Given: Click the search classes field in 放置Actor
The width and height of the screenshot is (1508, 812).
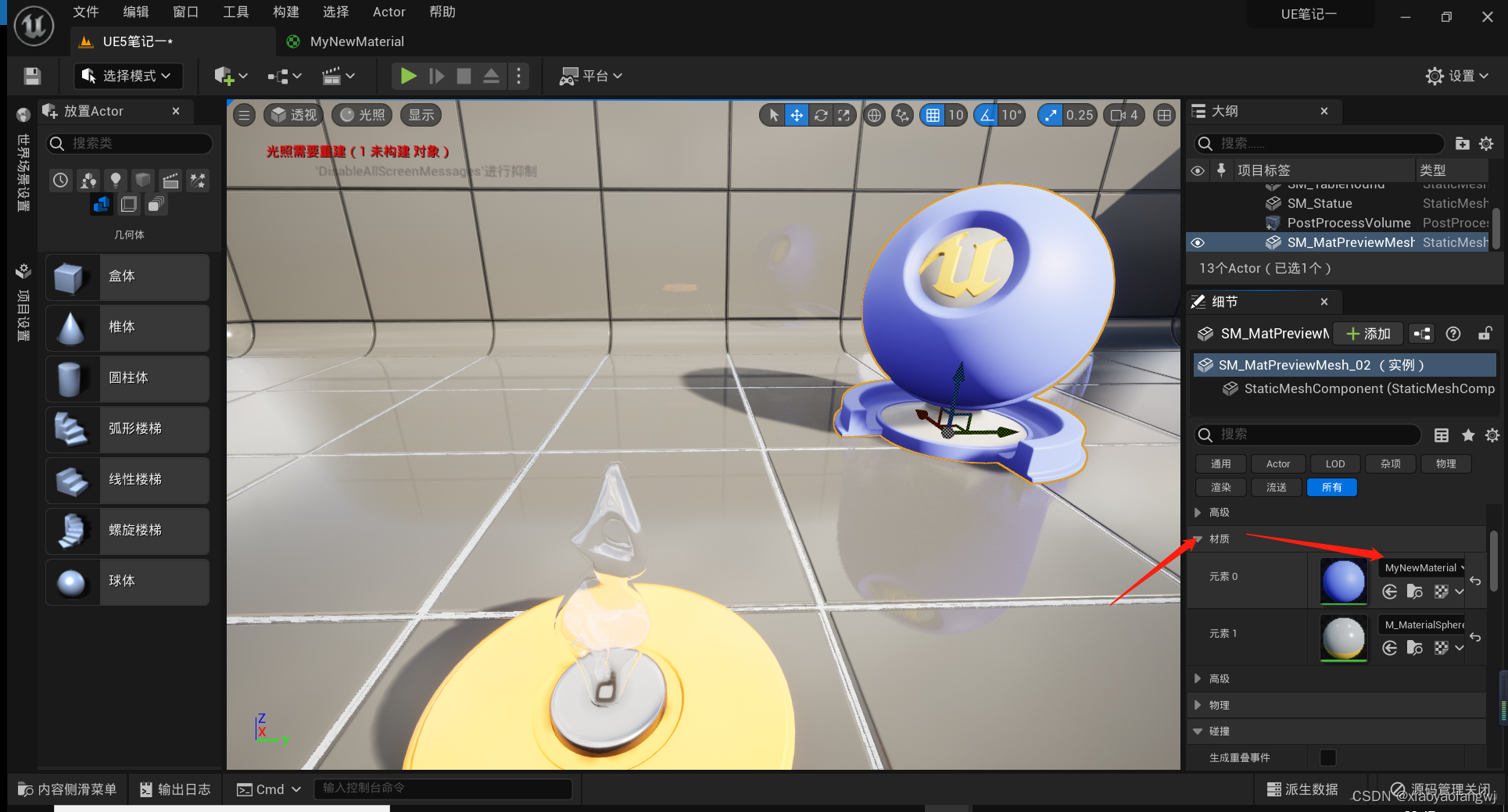Looking at the screenshot, I should coord(130,143).
